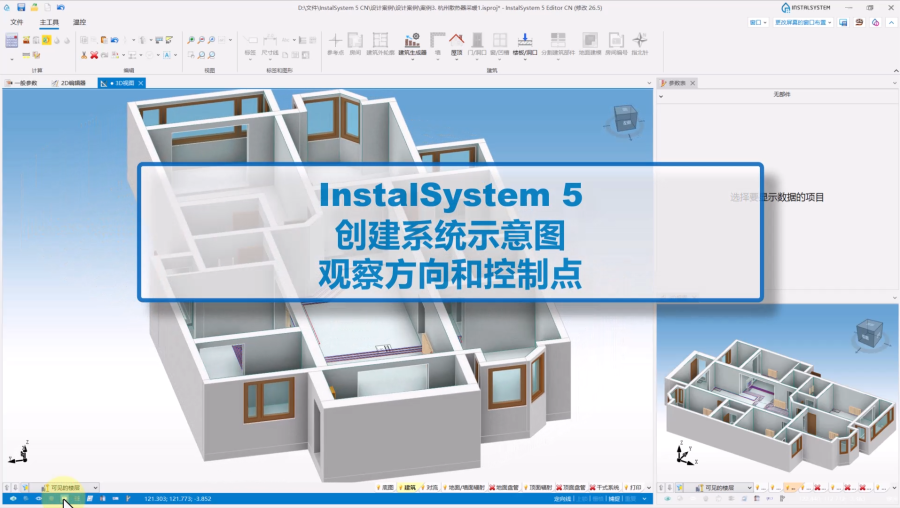Create a new blank document
Viewport: 900px width, 508px height.
48,7
